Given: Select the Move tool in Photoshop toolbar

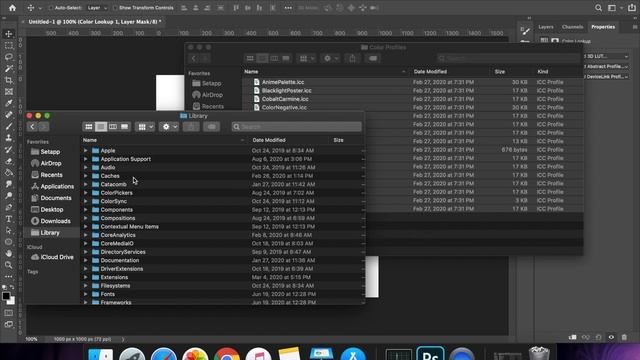Looking at the screenshot, I should tap(9, 34).
